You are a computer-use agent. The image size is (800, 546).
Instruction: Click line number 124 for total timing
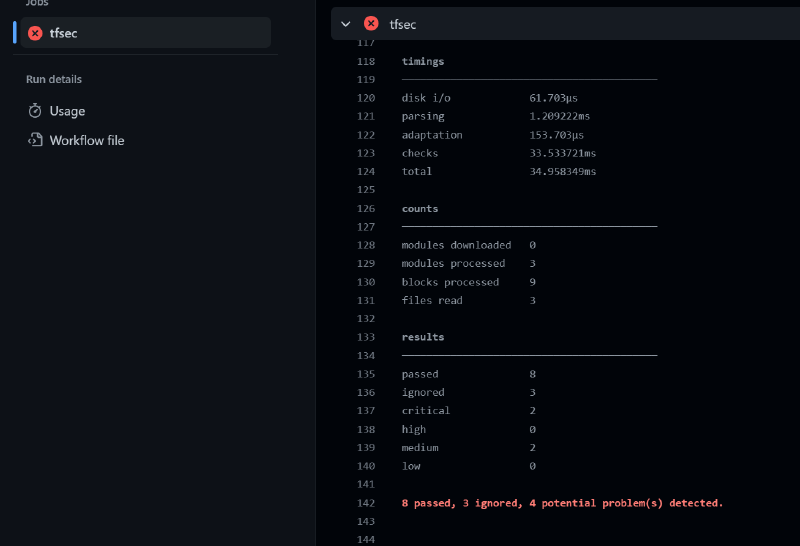click(x=365, y=172)
